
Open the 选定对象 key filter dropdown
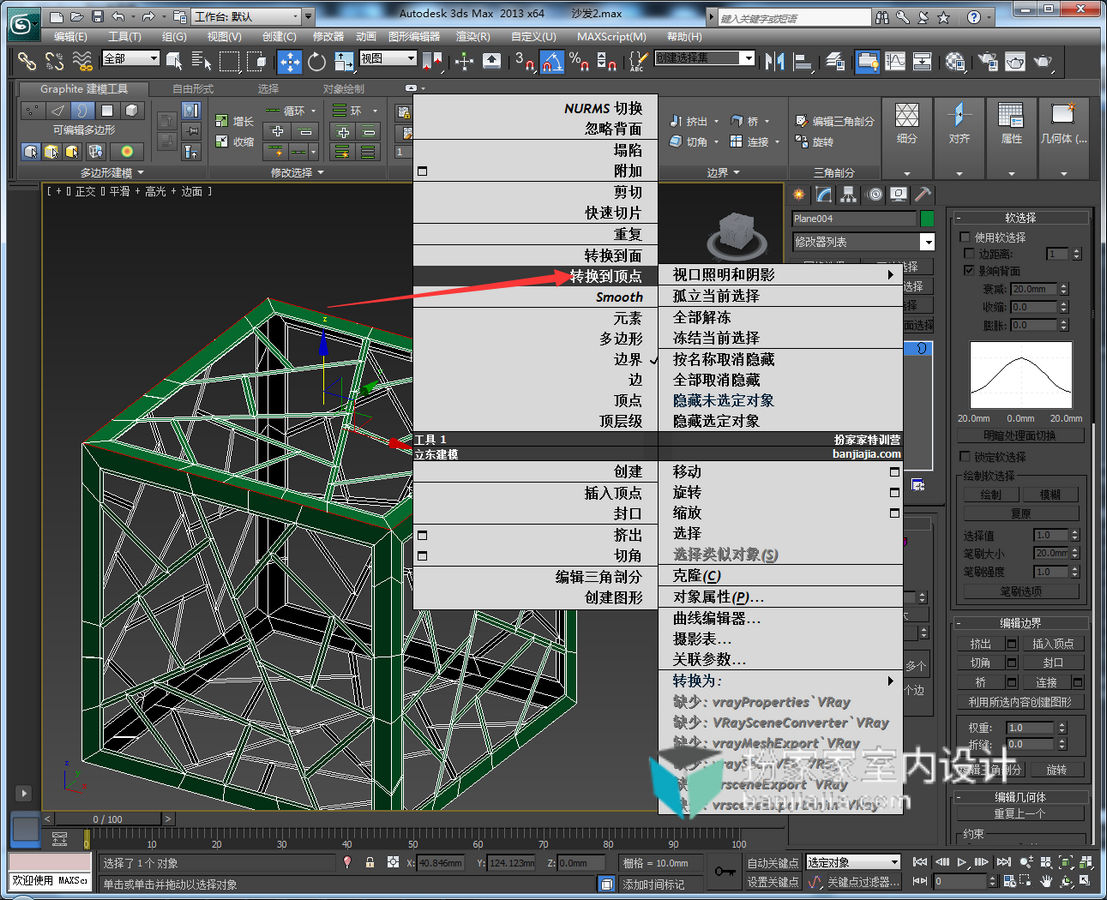pos(853,863)
